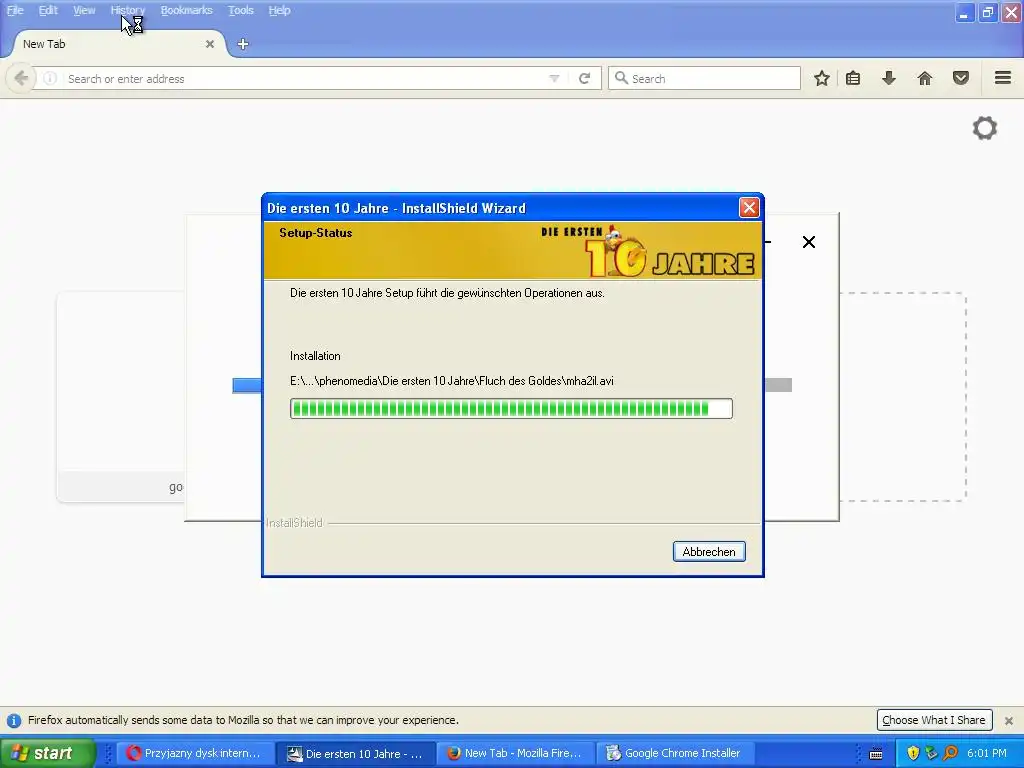The height and width of the screenshot is (768, 1024).
Task: Show bookmarks list icon
Action: pyautogui.click(x=853, y=78)
